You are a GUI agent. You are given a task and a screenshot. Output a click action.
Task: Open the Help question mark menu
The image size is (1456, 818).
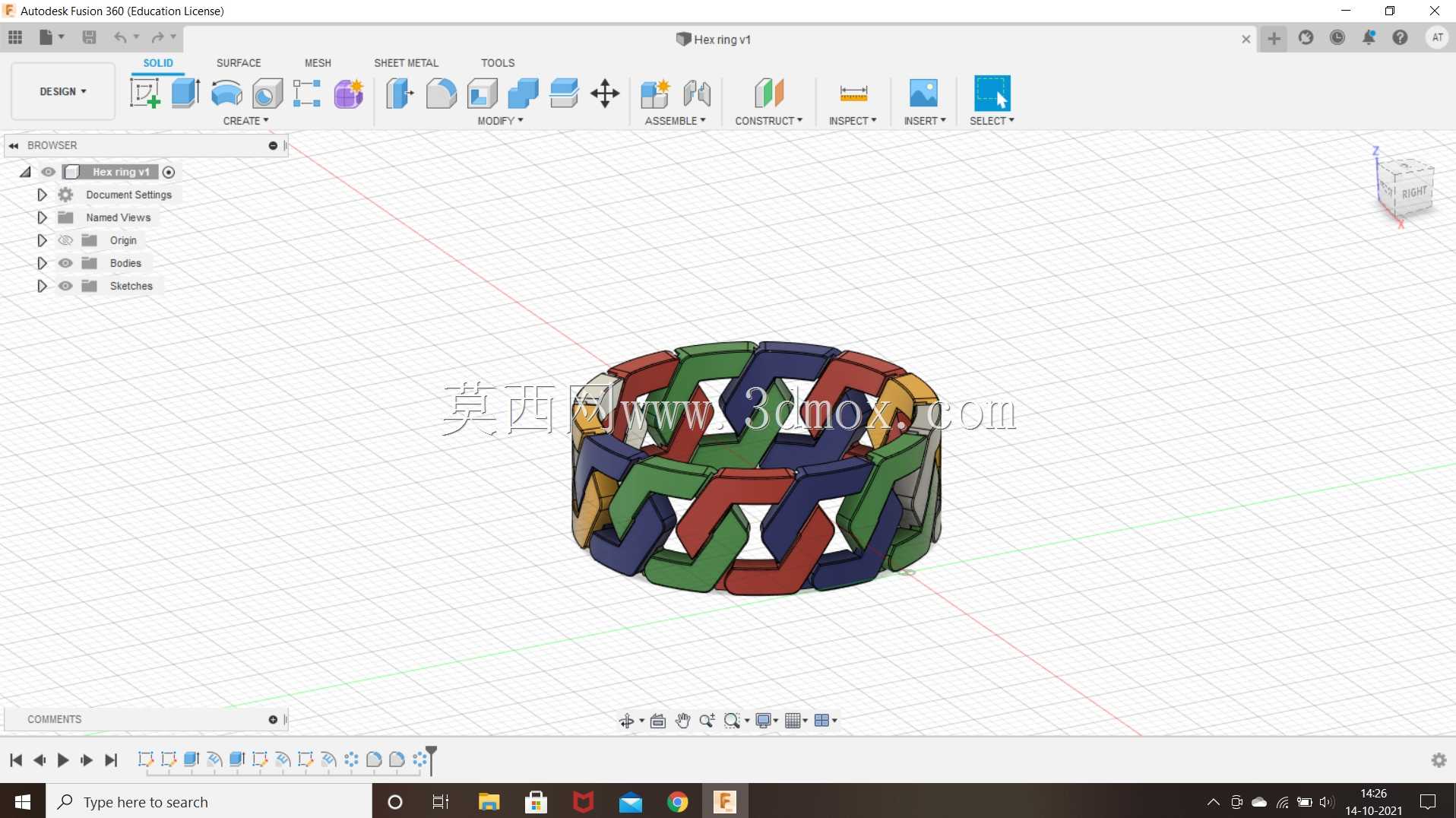(x=1400, y=37)
